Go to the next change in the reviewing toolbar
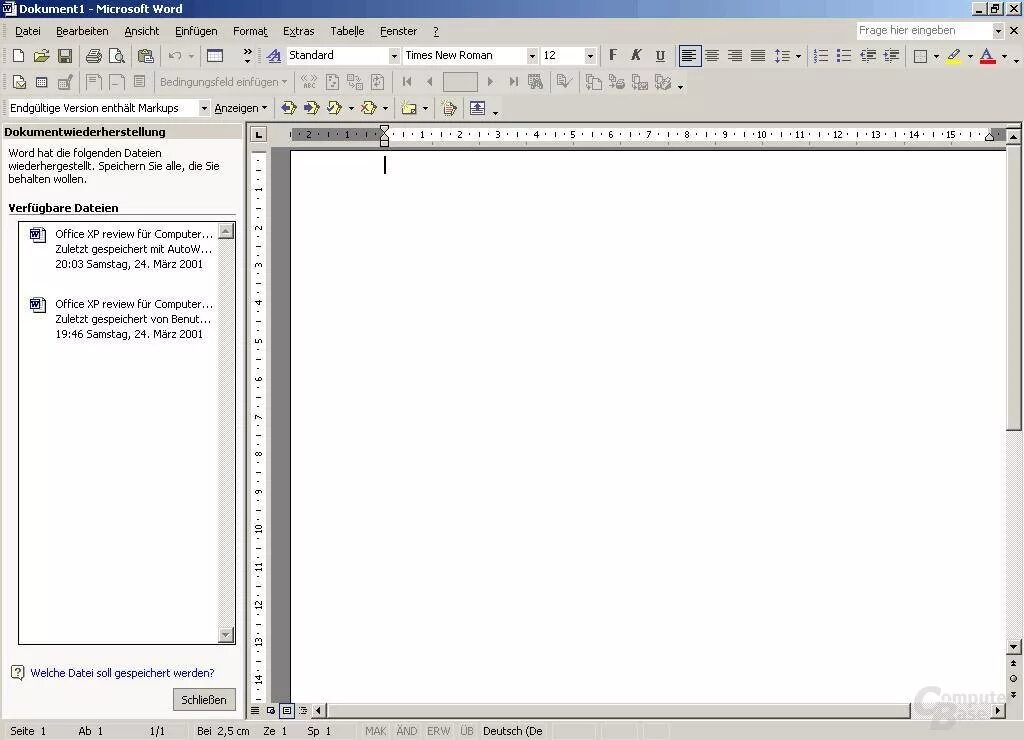This screenshot has width=1024, height=740. pyautogui.click(x=312, y=108)
